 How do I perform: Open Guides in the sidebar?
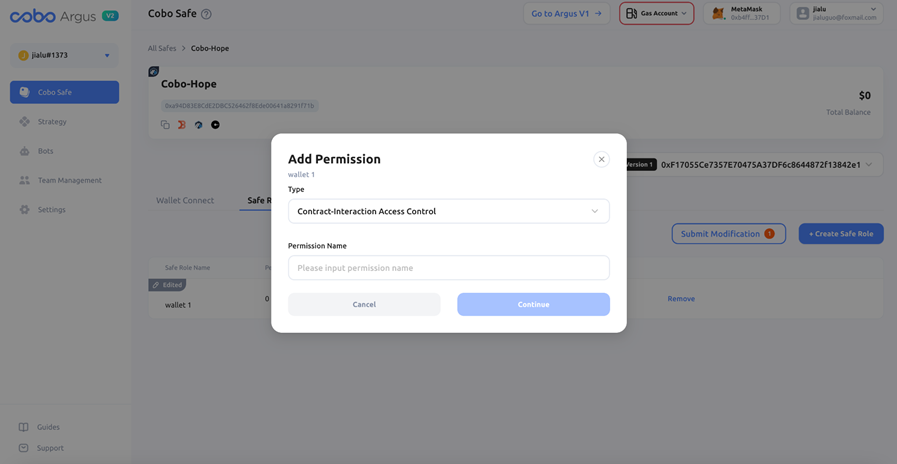[x=48, y=427]
